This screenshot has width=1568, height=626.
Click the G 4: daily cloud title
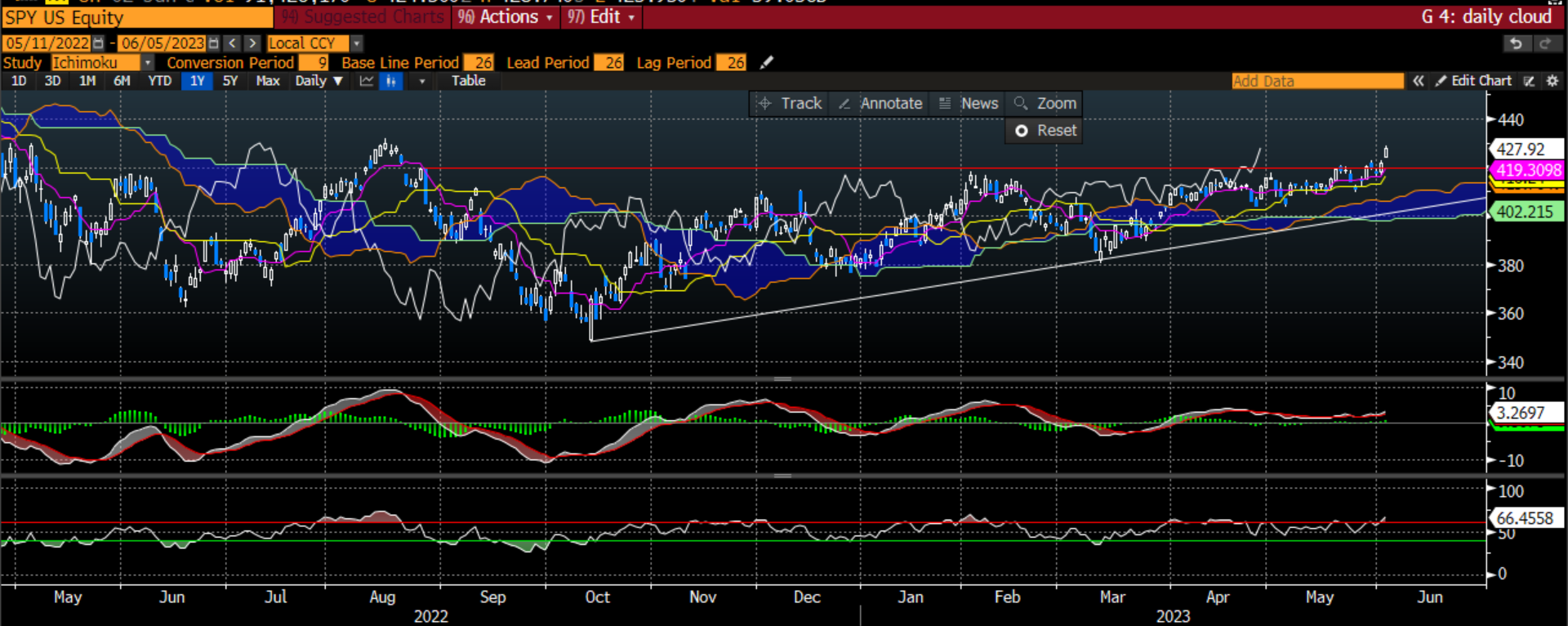(1486, 17)
